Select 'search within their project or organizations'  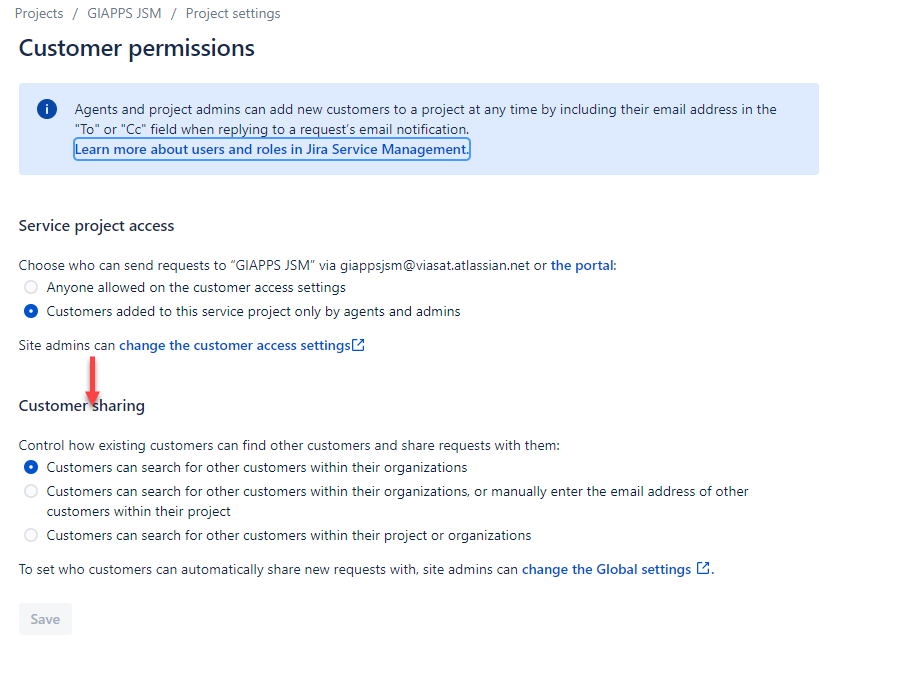coord(31,536)
